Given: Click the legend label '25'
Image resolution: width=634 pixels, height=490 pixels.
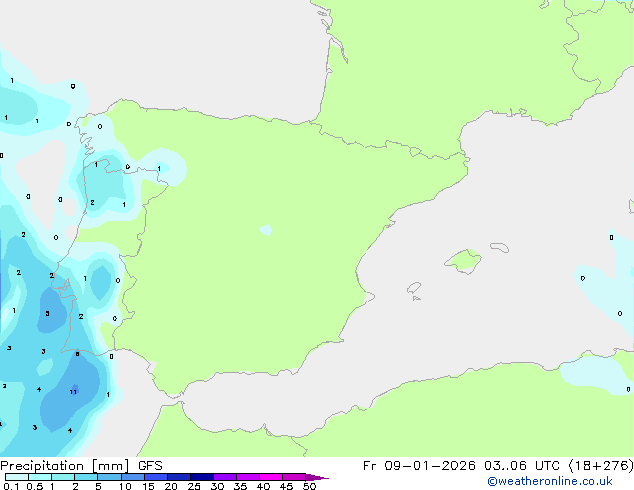Looking at the screenshot, I should pos(194,486).
